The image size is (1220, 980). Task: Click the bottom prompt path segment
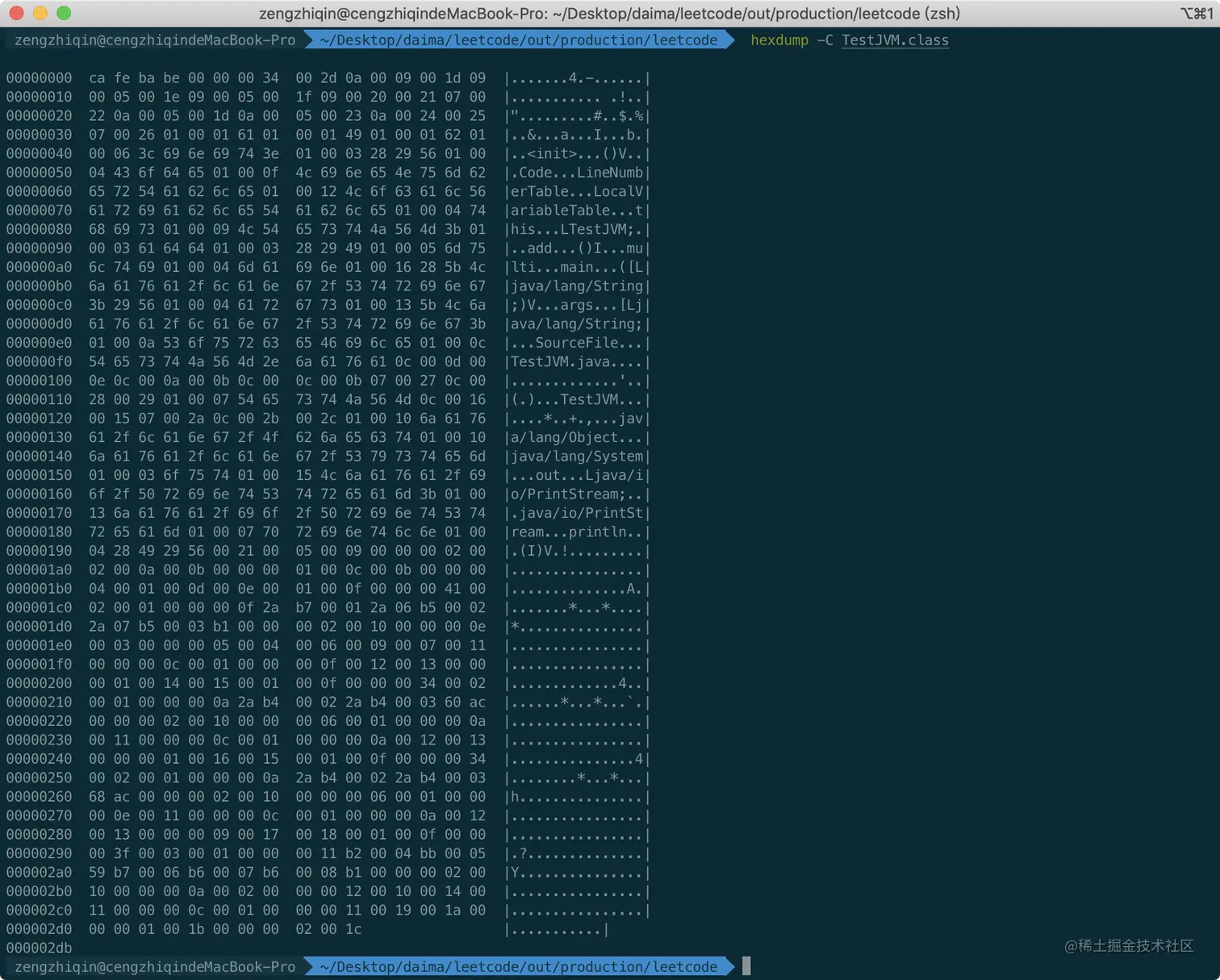(x=518, y=966)
